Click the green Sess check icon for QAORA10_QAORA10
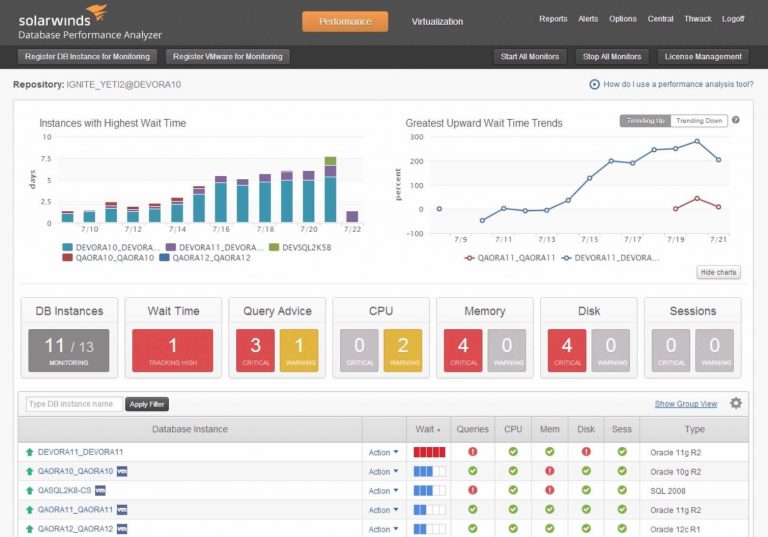Screen dimensions: 768x537 pos(622,471)
